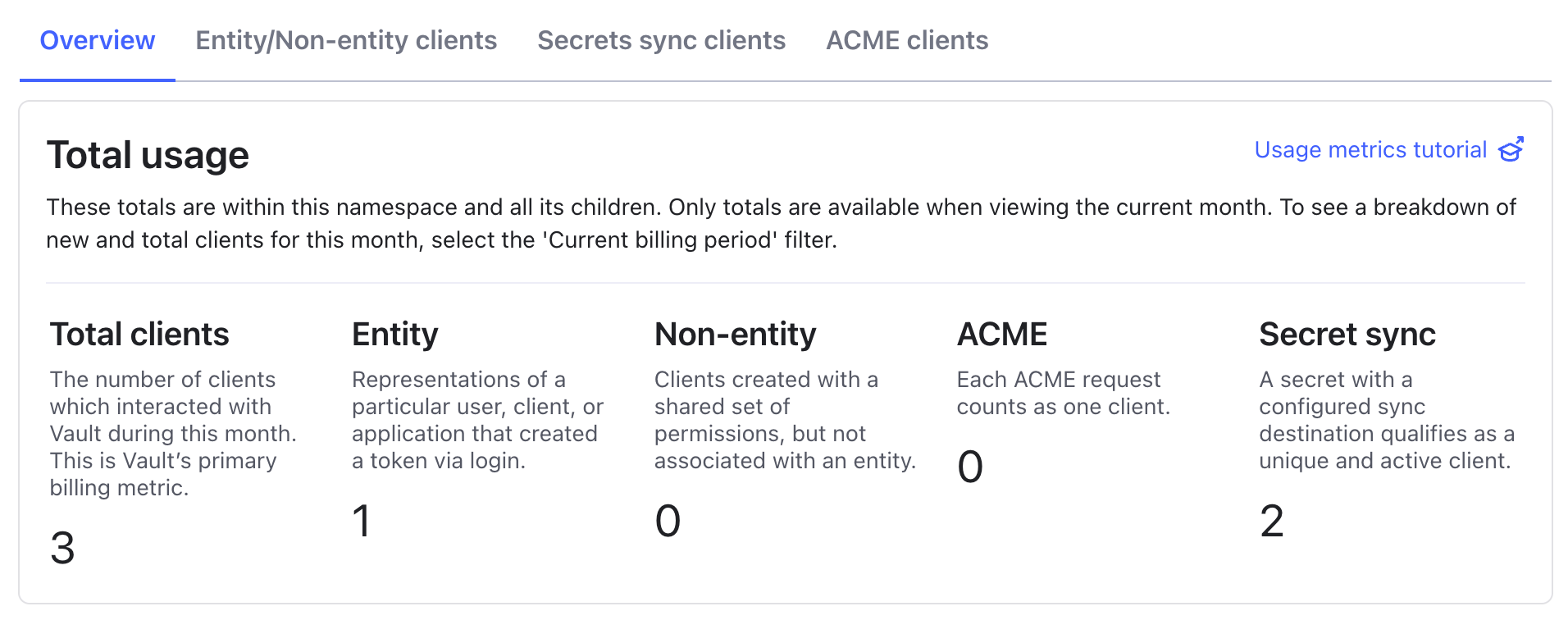Select the Secrets sync clients tab
The image size is (1568, 620).
coord(661,40)
